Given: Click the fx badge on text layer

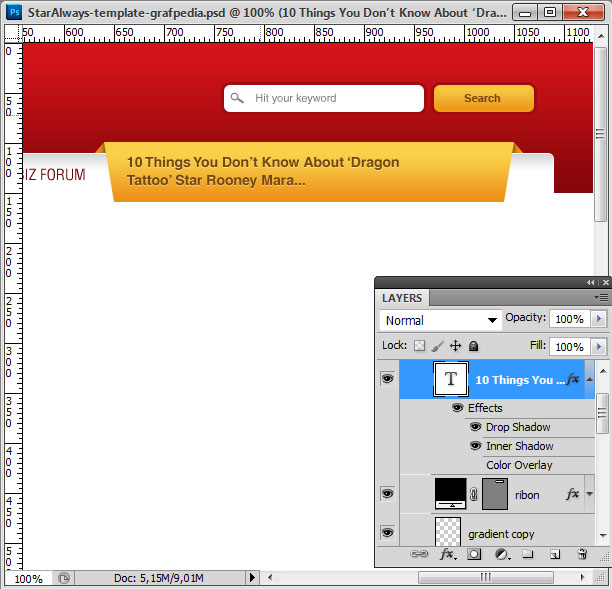Looking at the screenshot, I should pyautogui.click(x=573, y=379).
